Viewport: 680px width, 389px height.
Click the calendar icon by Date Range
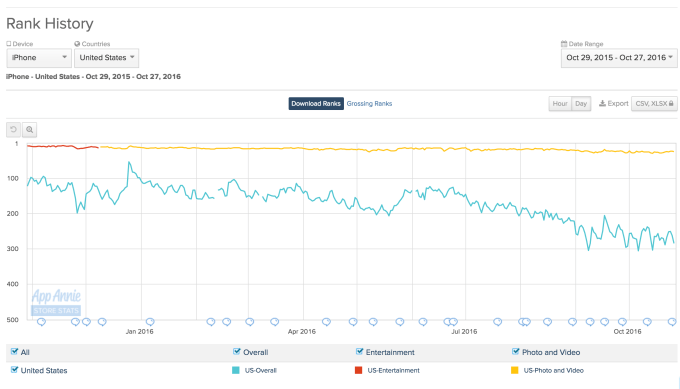564,44
